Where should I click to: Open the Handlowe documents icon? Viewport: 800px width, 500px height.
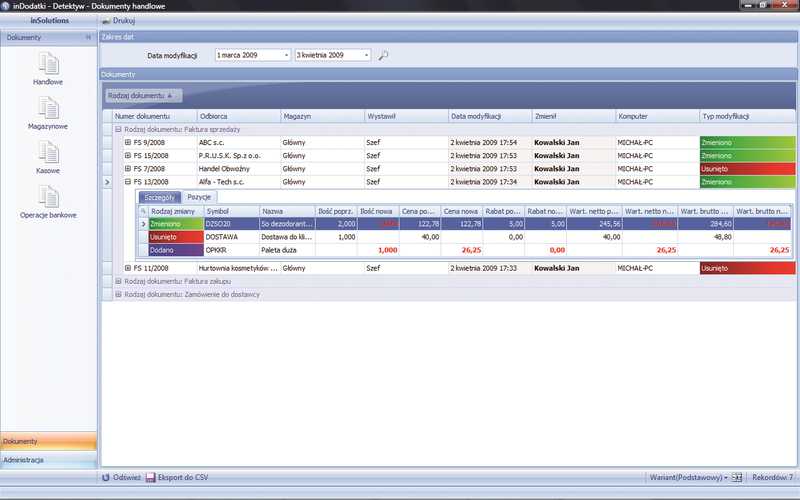pos(48,68)
